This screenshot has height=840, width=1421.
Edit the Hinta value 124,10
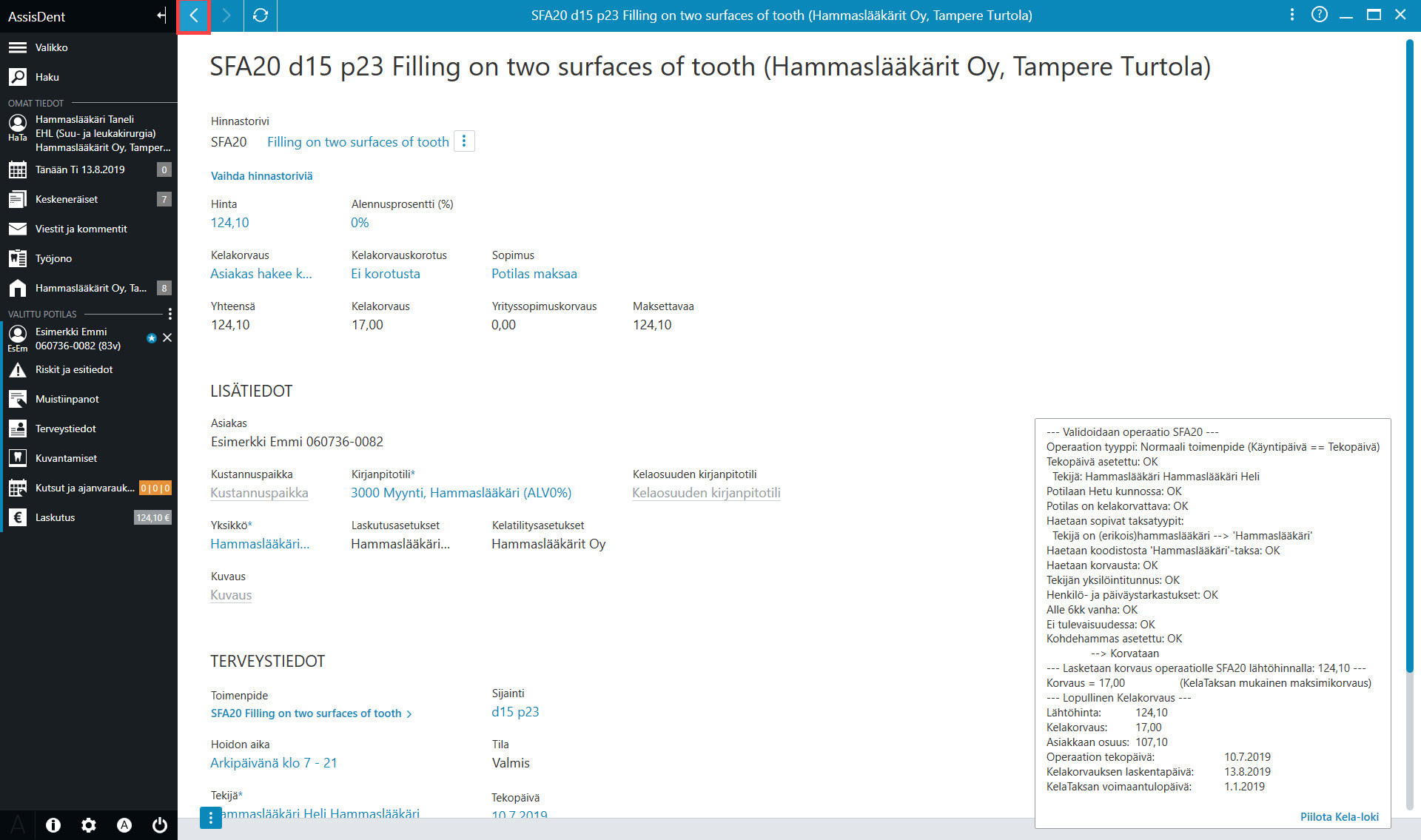[230, 223]
